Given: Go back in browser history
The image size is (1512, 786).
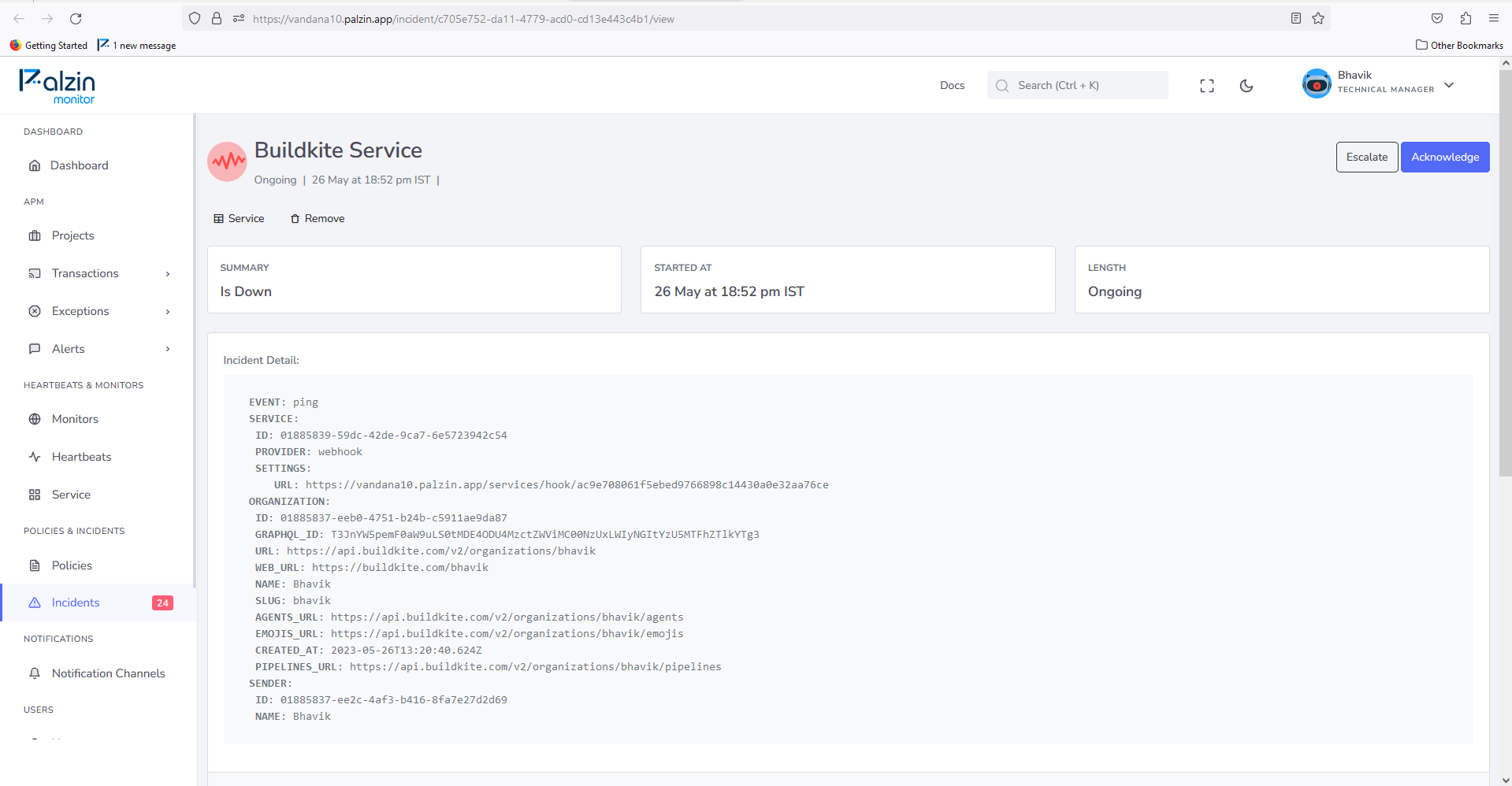Looking at the screenshot, I should [19, 18].
